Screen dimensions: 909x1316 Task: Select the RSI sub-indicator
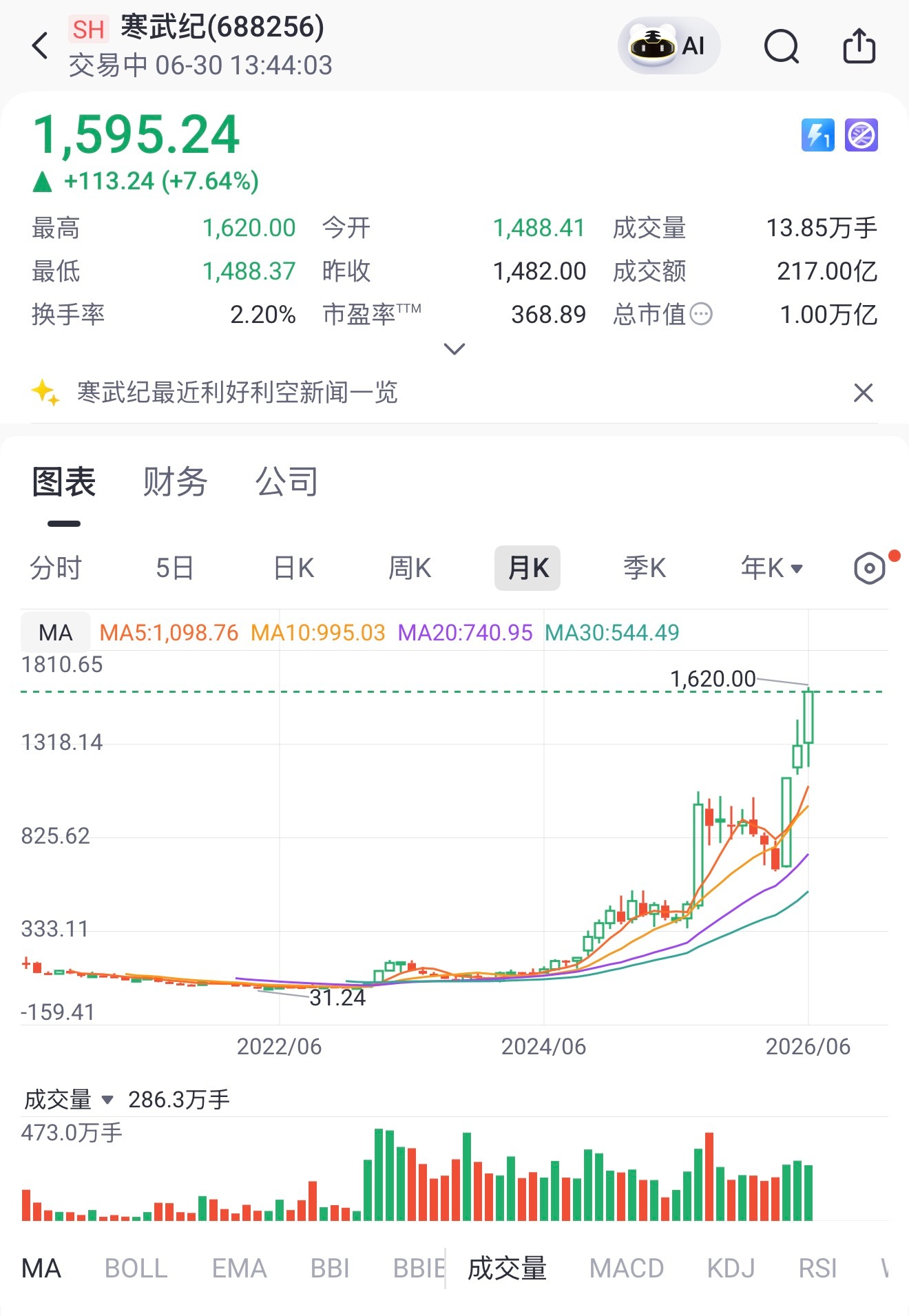tap(817, 1268)
